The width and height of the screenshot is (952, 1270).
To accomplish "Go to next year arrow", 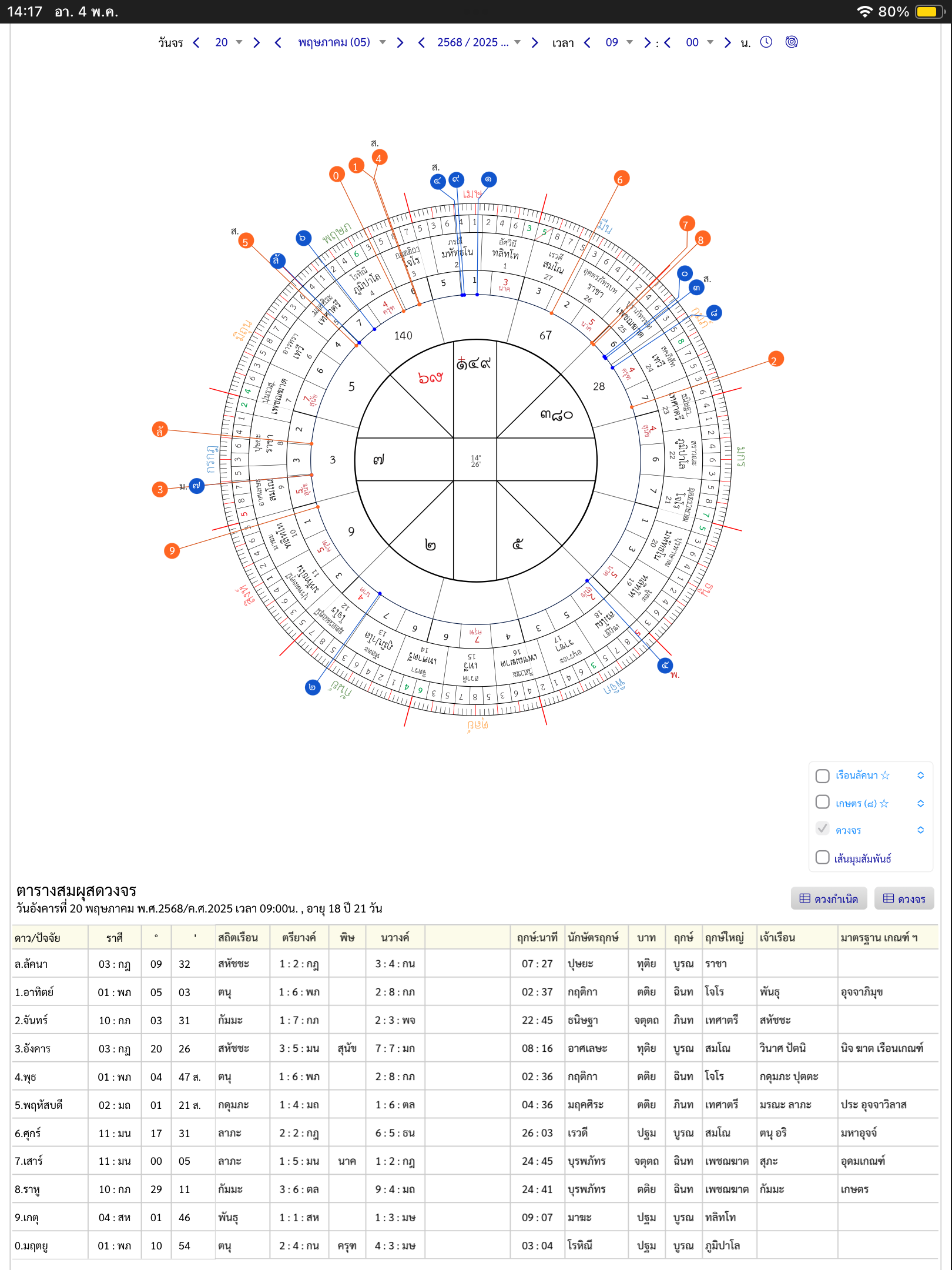I will pos(535,42).
